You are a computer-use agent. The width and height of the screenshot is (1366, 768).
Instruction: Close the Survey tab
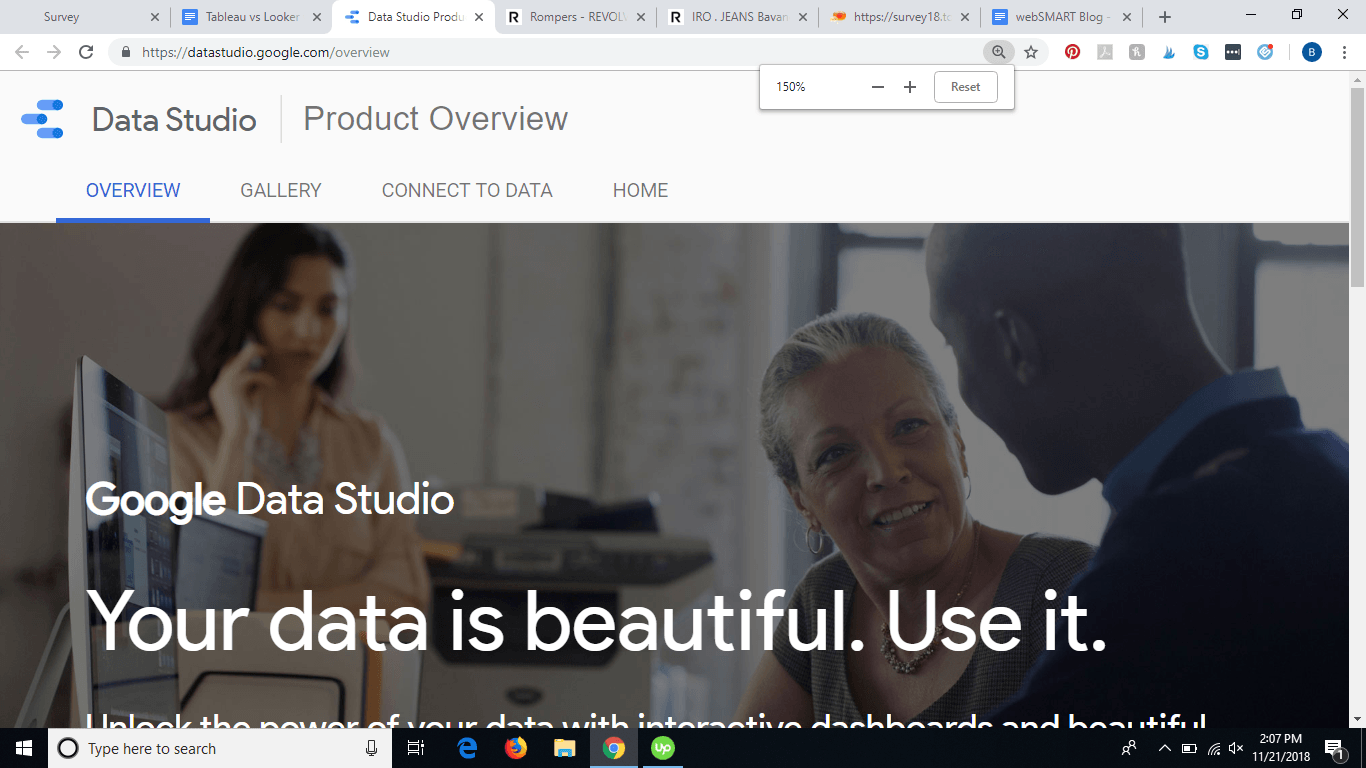(x=154, y=17)
